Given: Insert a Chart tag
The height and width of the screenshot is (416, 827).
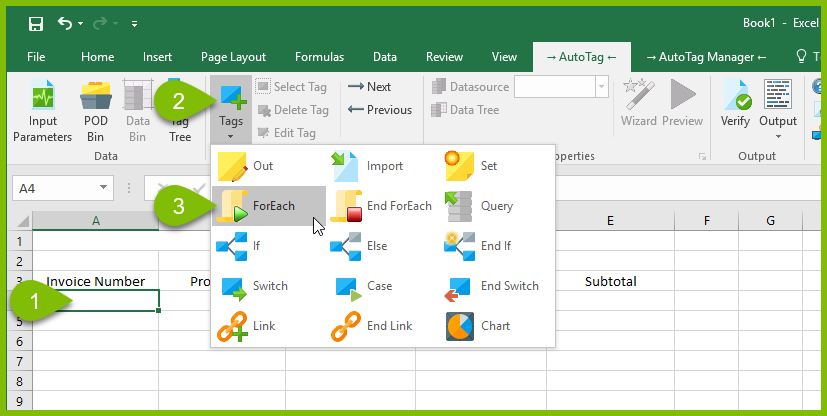Looking at the screenshot, I should pyautogui.click(x=497, y=326).
